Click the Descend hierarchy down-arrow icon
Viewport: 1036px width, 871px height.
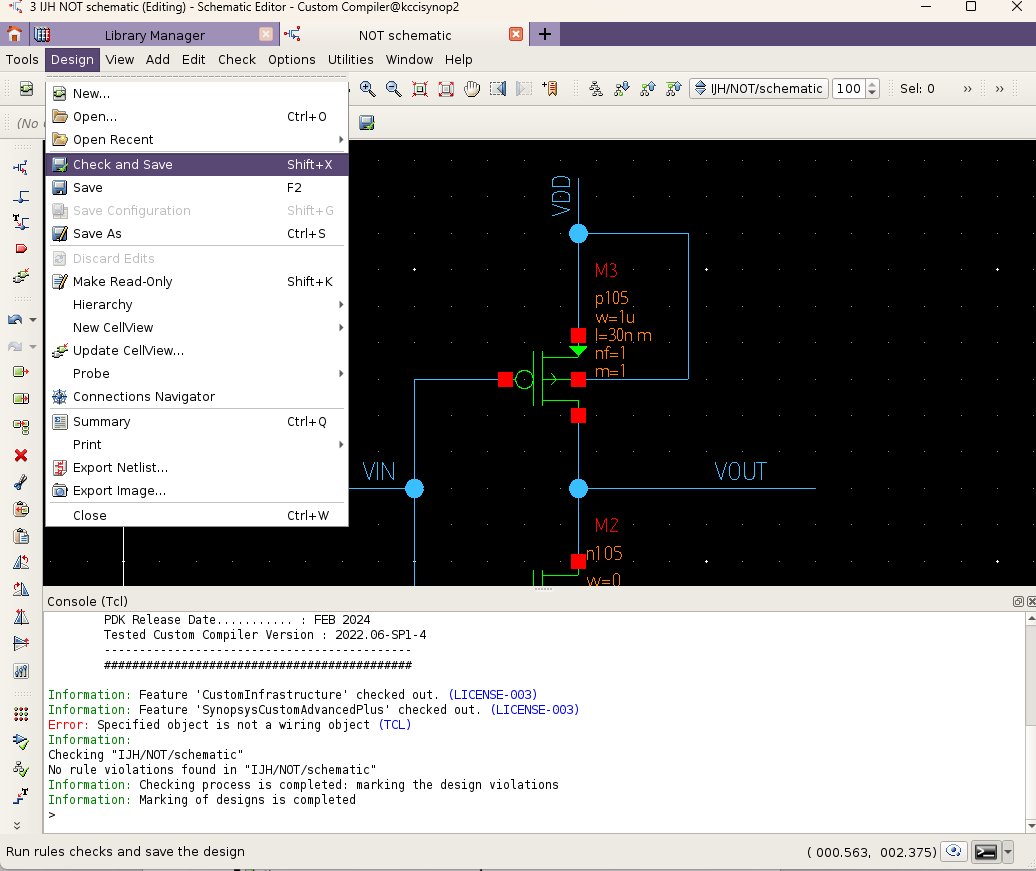tap(622, 89)
